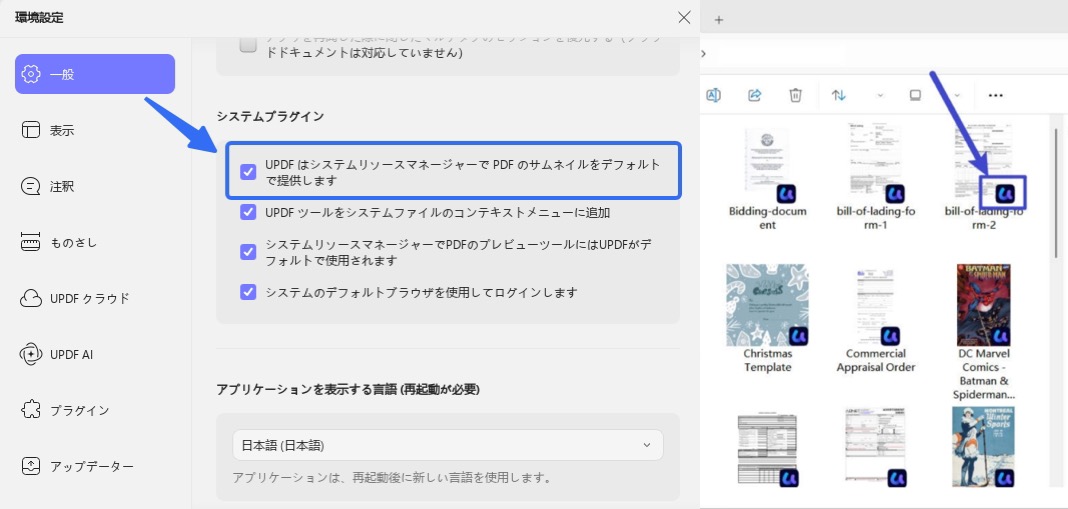Viewport: 1068px width, 509px height.
Task: Click the UPDF badge on Christmas Template
Action: click(x=799, y=336)
